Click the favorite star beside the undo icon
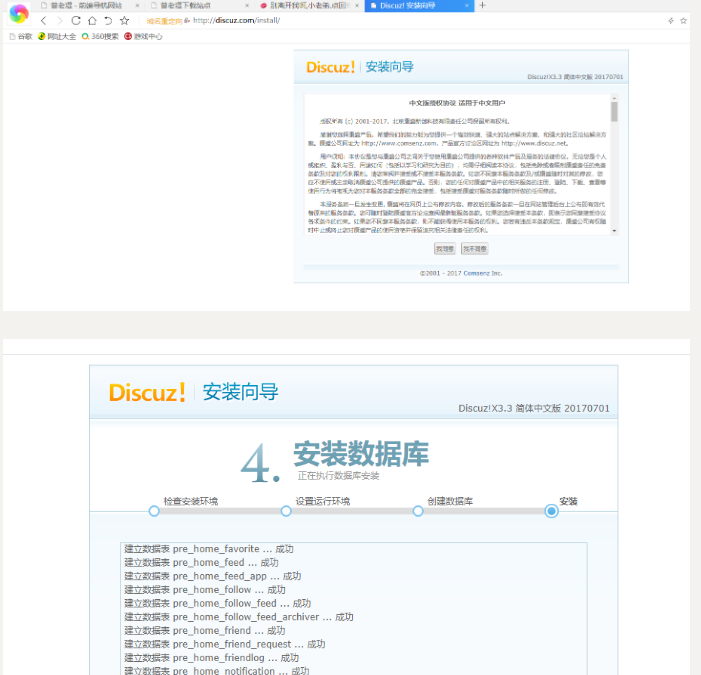701x675 pixels. click(x=124, y=21)
